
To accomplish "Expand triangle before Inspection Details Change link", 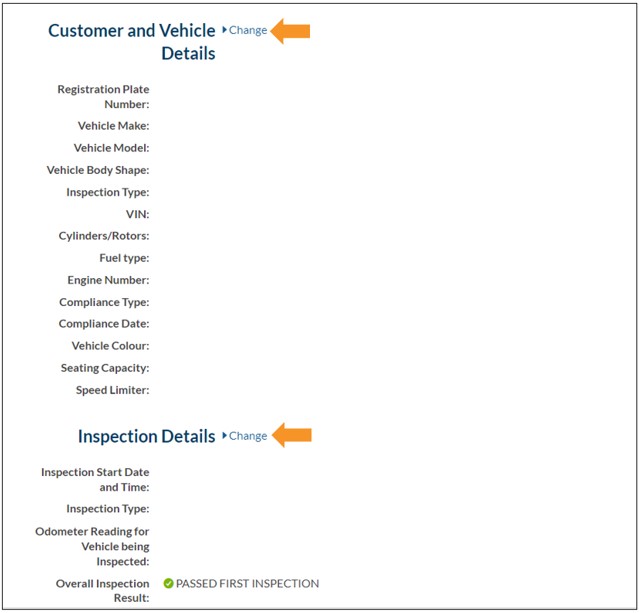I will click(x=224, y=436).
